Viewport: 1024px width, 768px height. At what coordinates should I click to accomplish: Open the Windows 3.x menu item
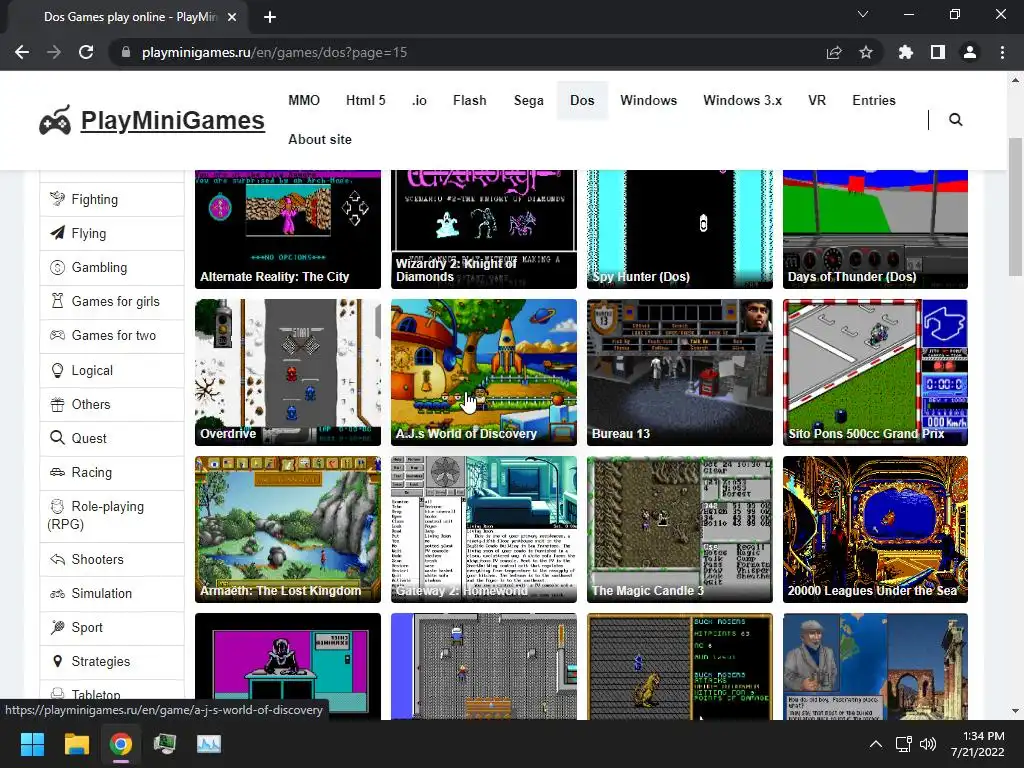coord(743,100)
